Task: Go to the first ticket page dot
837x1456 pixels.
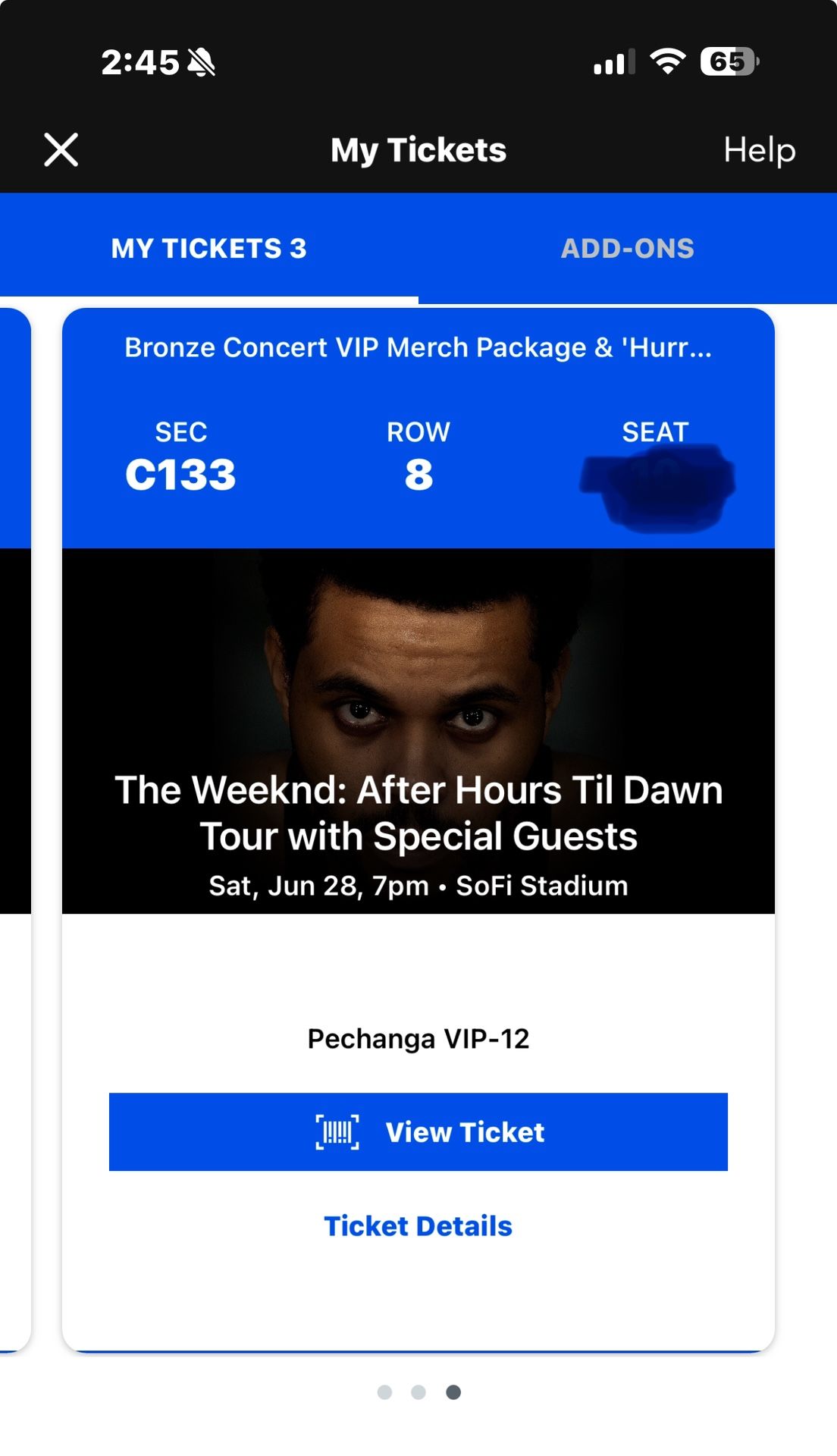Action: tap(384, 1392)
